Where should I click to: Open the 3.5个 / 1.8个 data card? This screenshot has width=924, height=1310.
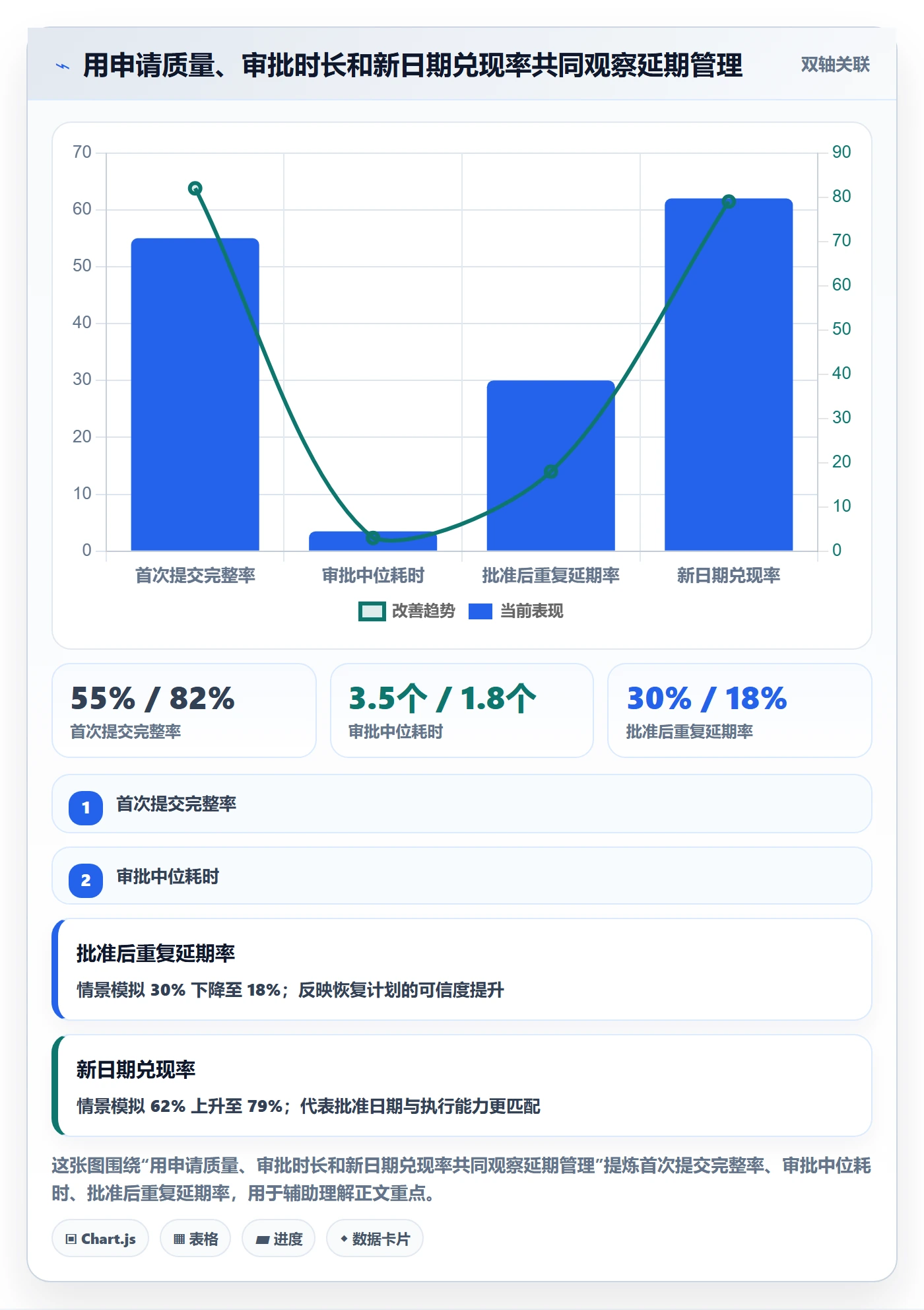[462, 710]
